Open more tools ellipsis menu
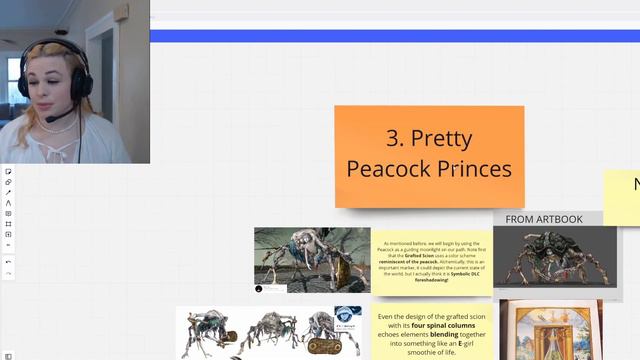This screenshot has width=640, height=360. pyautogui.click(x=8, y=245)
